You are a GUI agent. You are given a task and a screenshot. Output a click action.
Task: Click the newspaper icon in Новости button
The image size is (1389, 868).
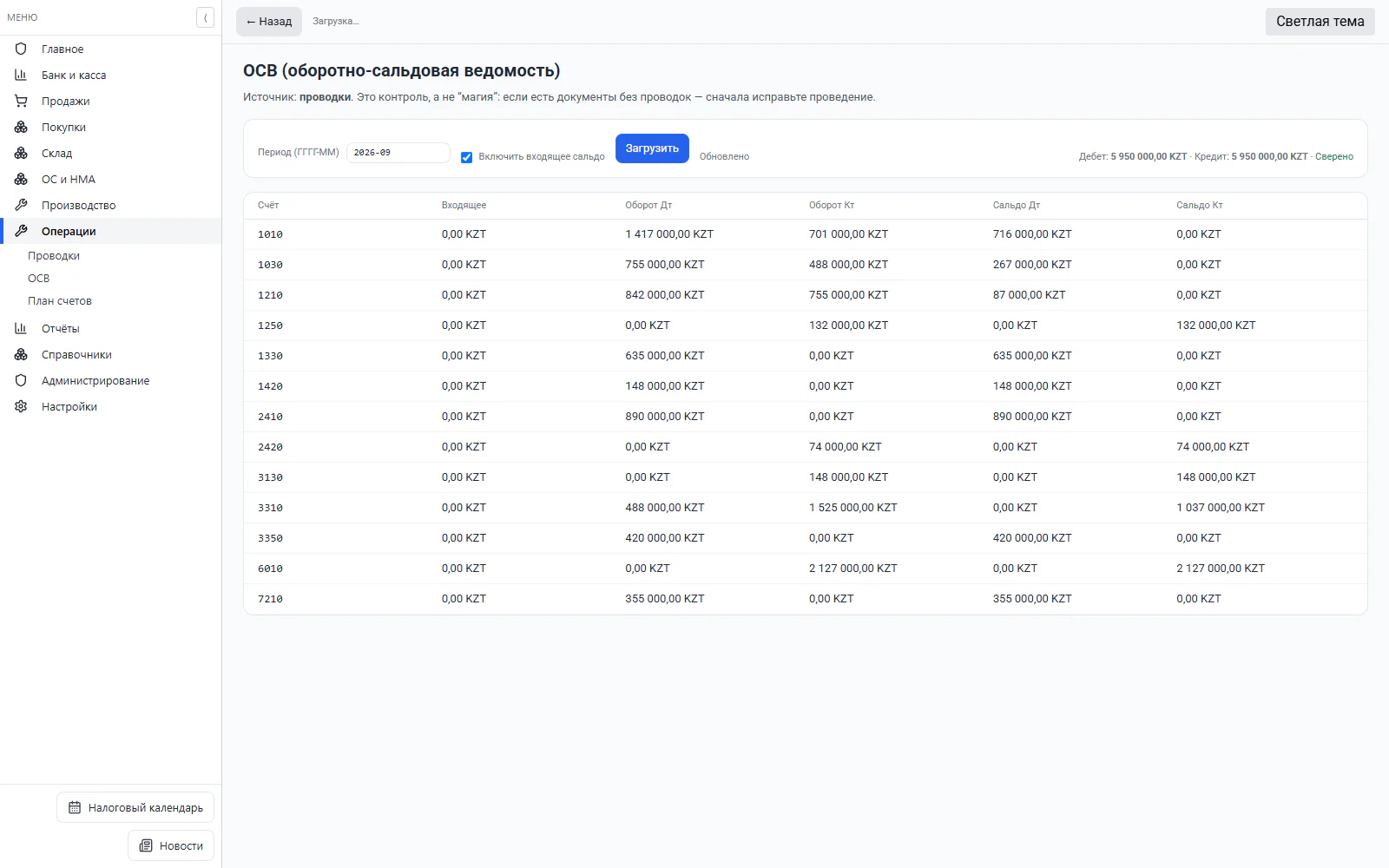[146, 845]
